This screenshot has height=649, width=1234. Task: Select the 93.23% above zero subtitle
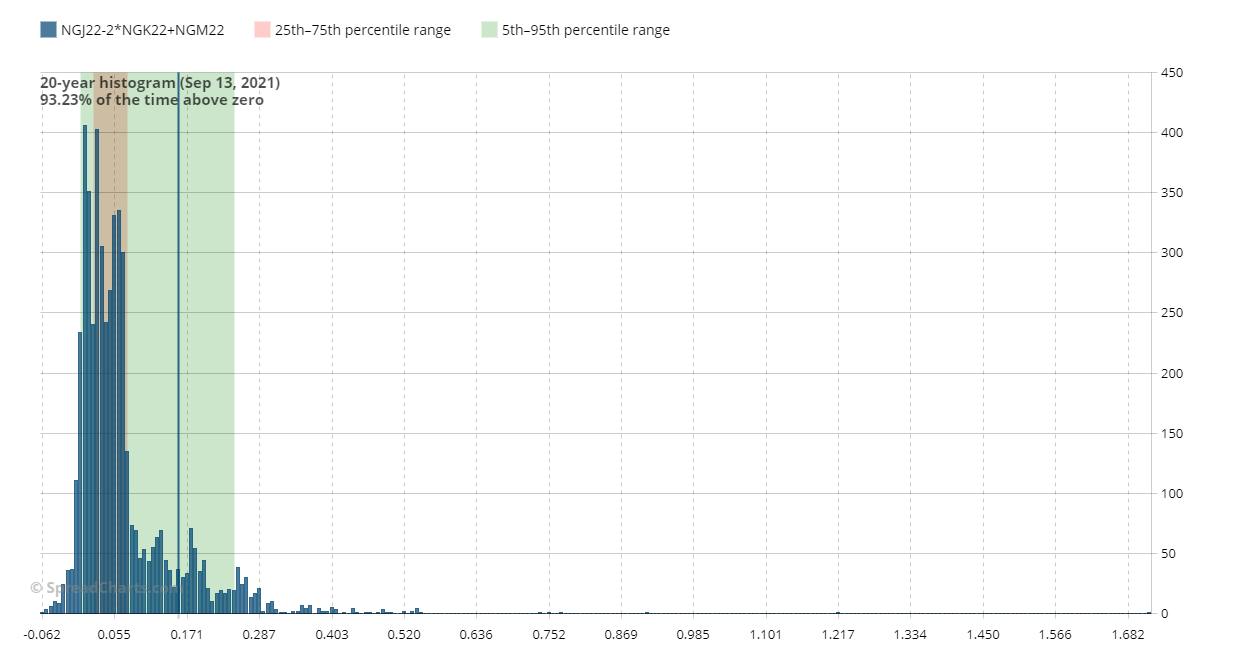point(152,100)
